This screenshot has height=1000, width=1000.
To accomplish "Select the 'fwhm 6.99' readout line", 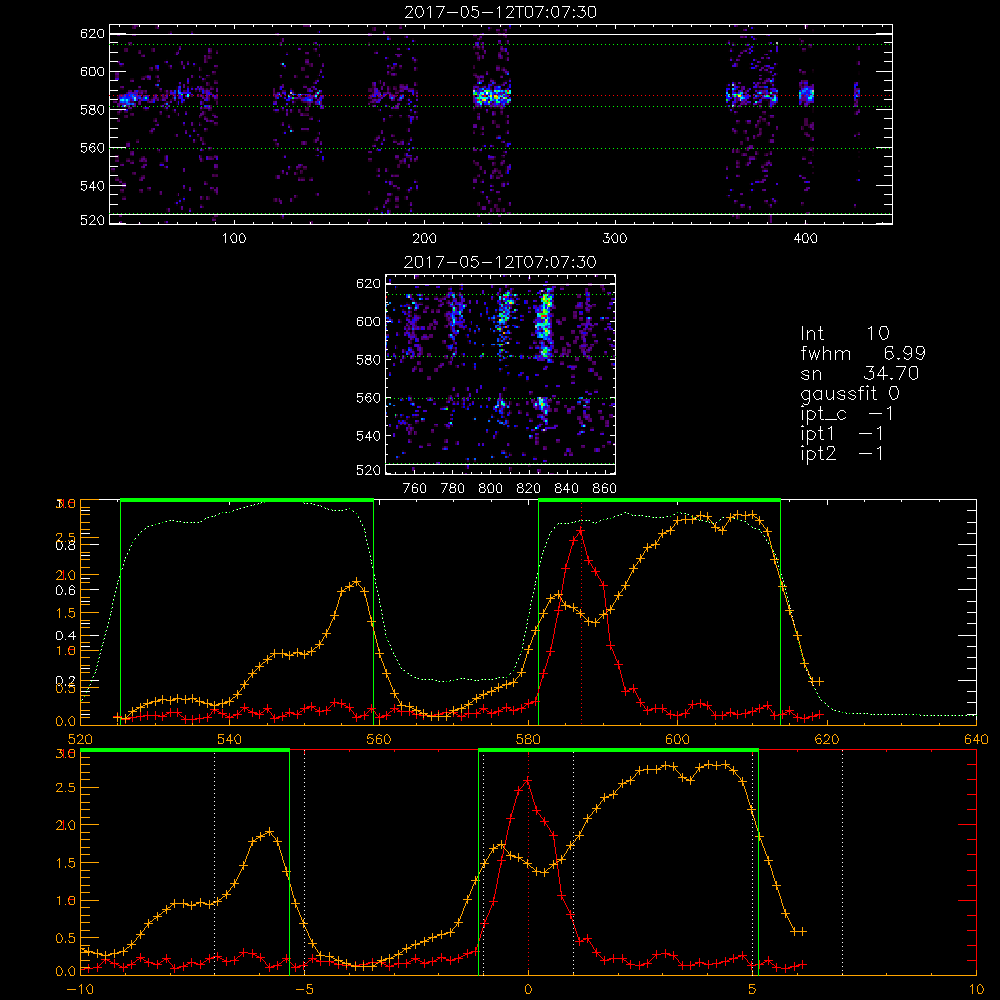I will [863, 353].
